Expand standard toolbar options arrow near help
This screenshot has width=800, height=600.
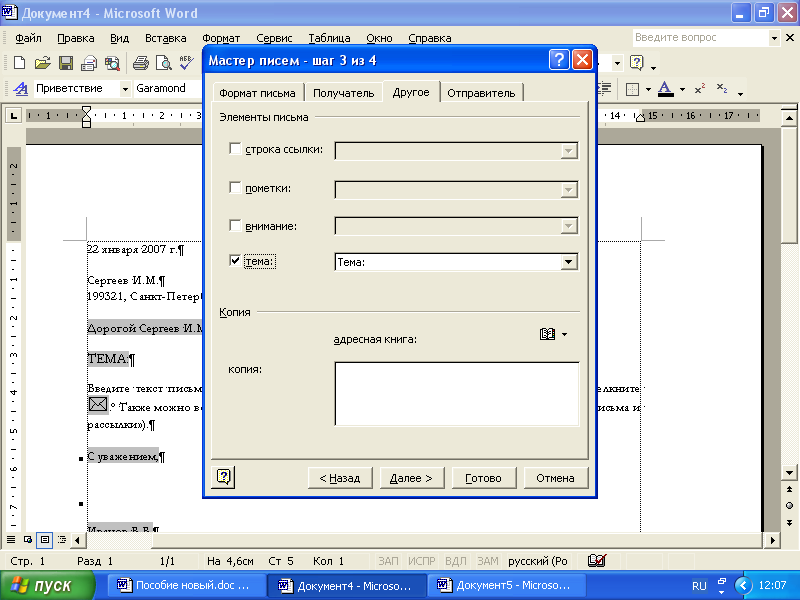click(653, 67)
